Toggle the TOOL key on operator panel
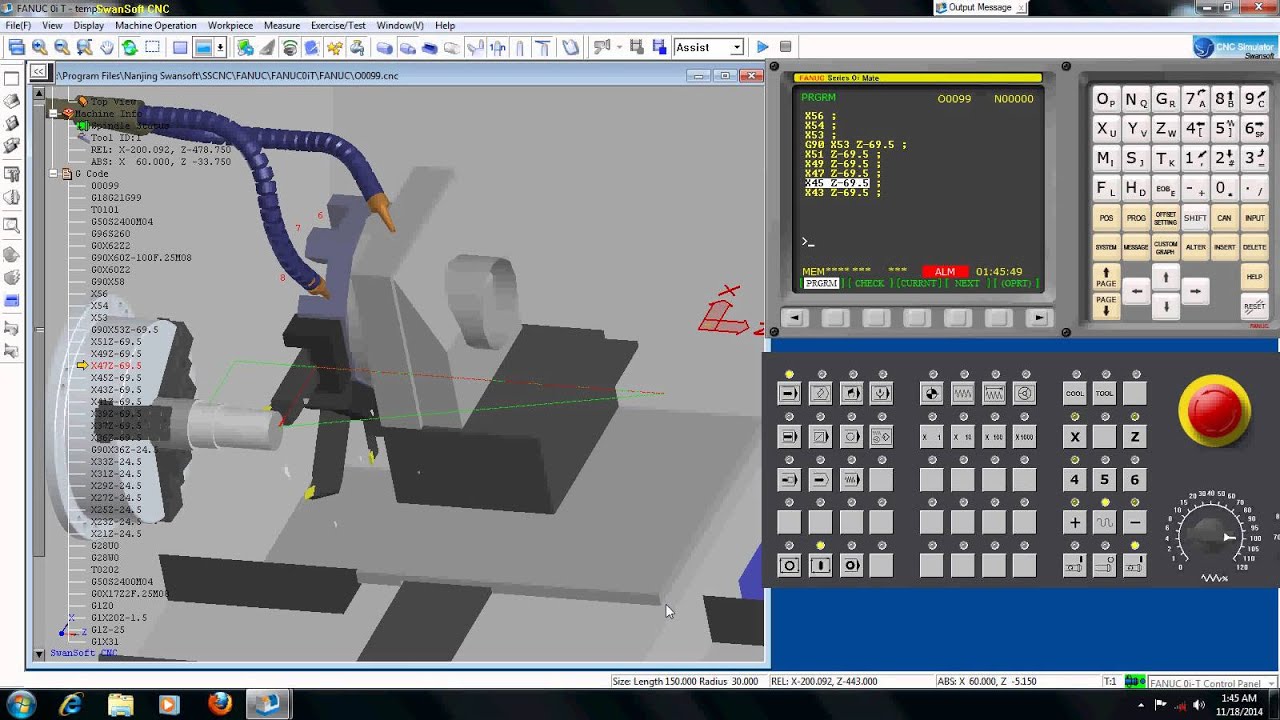The image size is (1280, 720). tap(1105, 394)
